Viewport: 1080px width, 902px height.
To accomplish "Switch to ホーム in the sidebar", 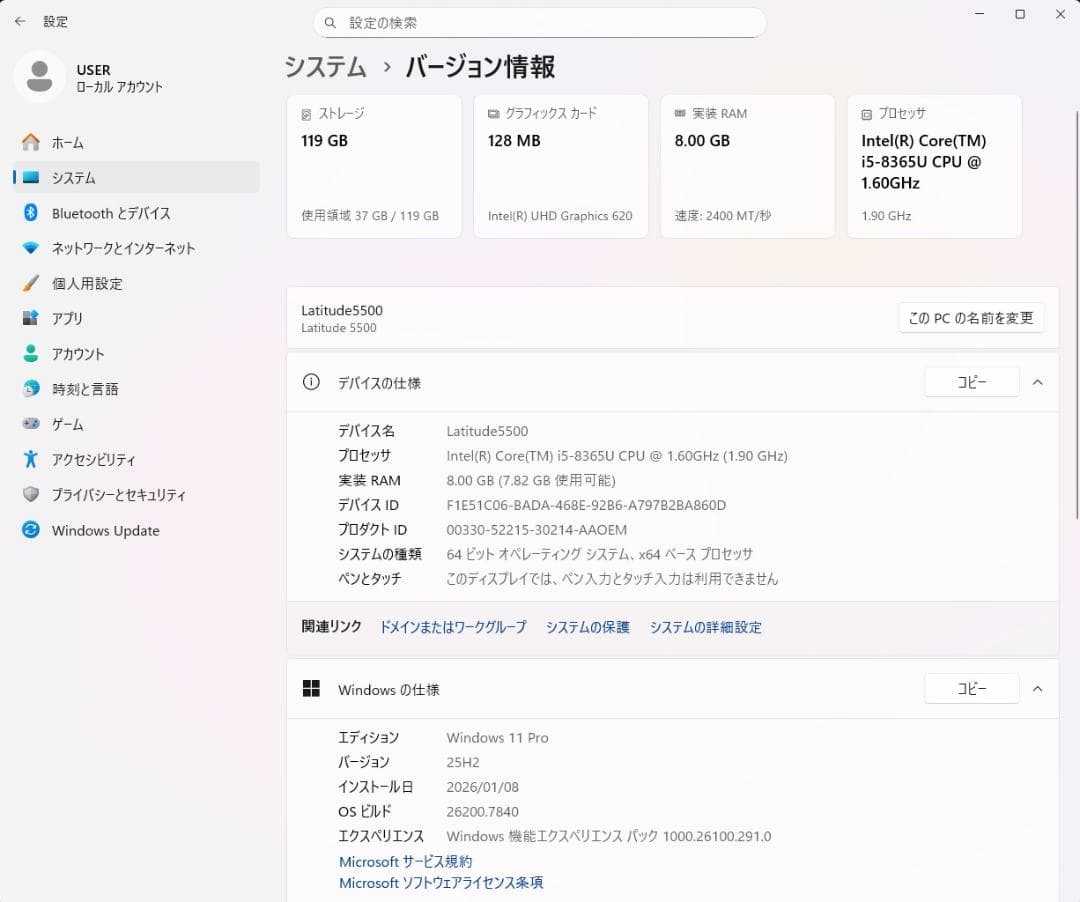I will [x=30, y=142].
